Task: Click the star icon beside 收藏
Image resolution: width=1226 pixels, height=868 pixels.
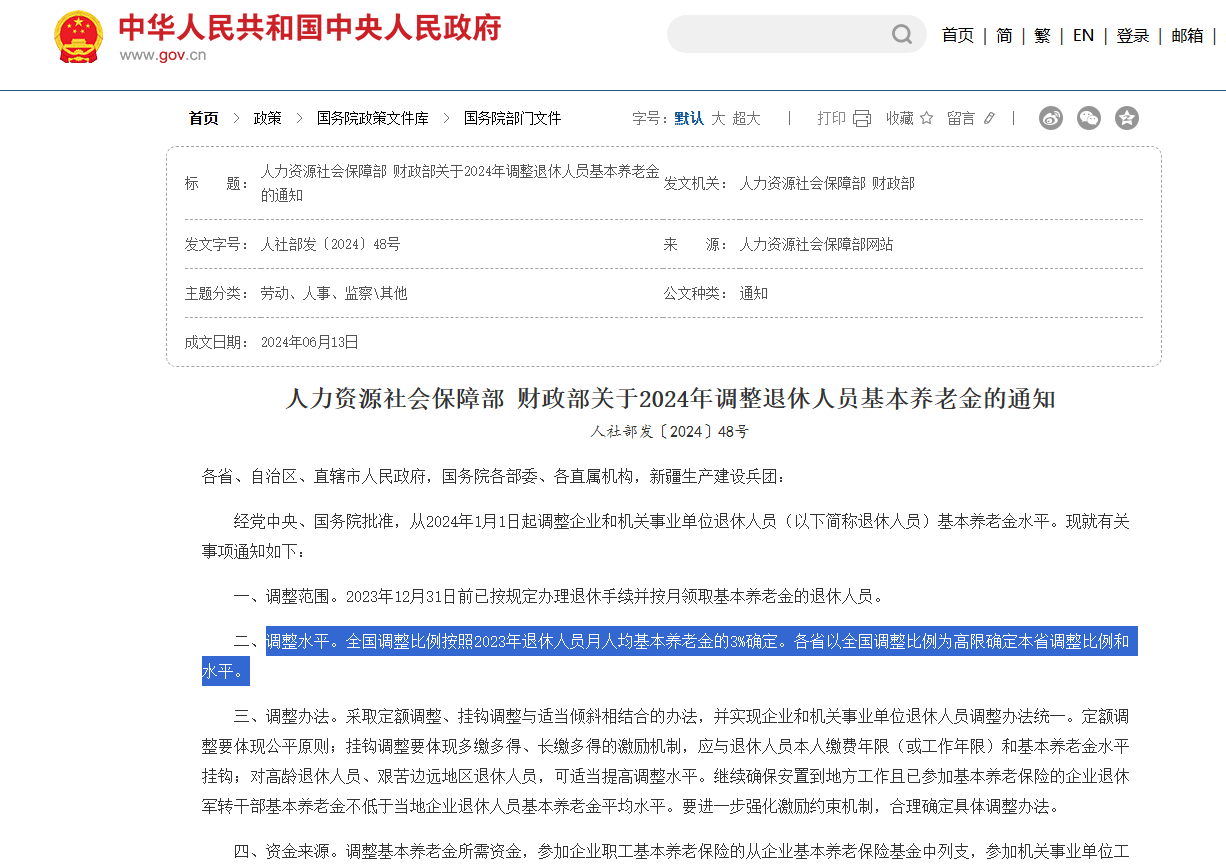Action: [x=927, y=117]
